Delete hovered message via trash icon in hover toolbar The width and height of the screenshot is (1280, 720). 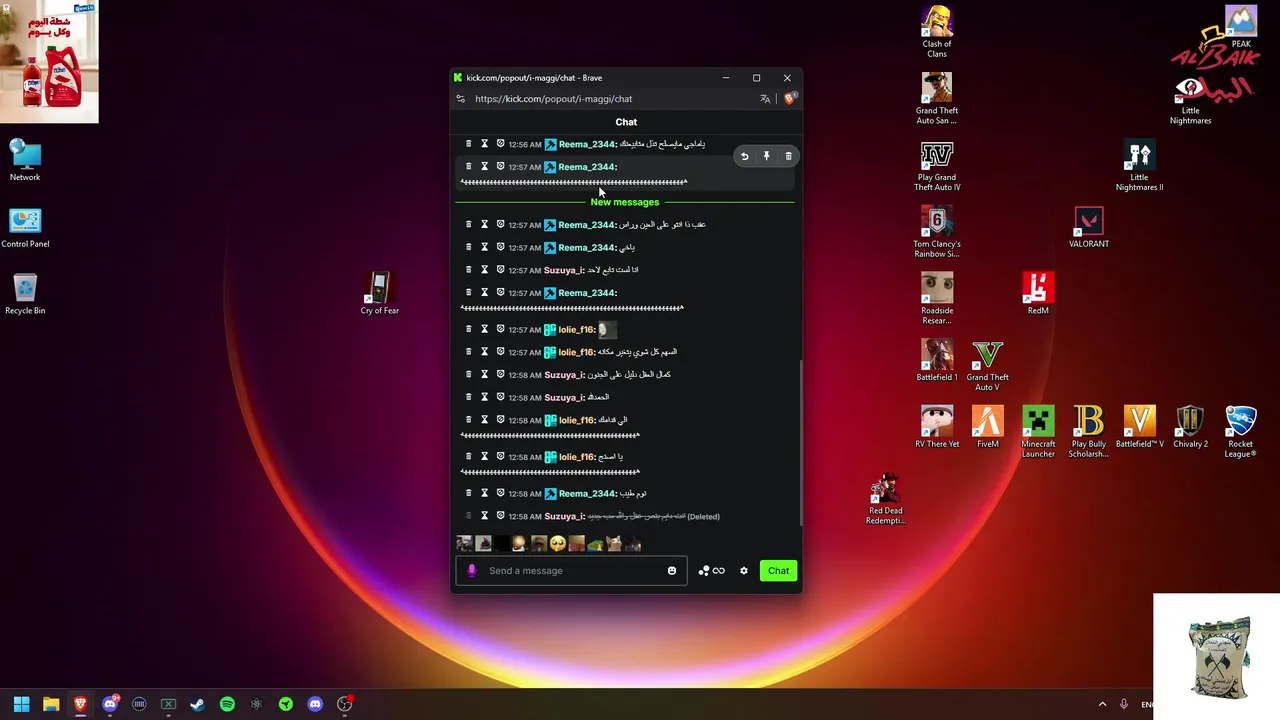[788, 156]
